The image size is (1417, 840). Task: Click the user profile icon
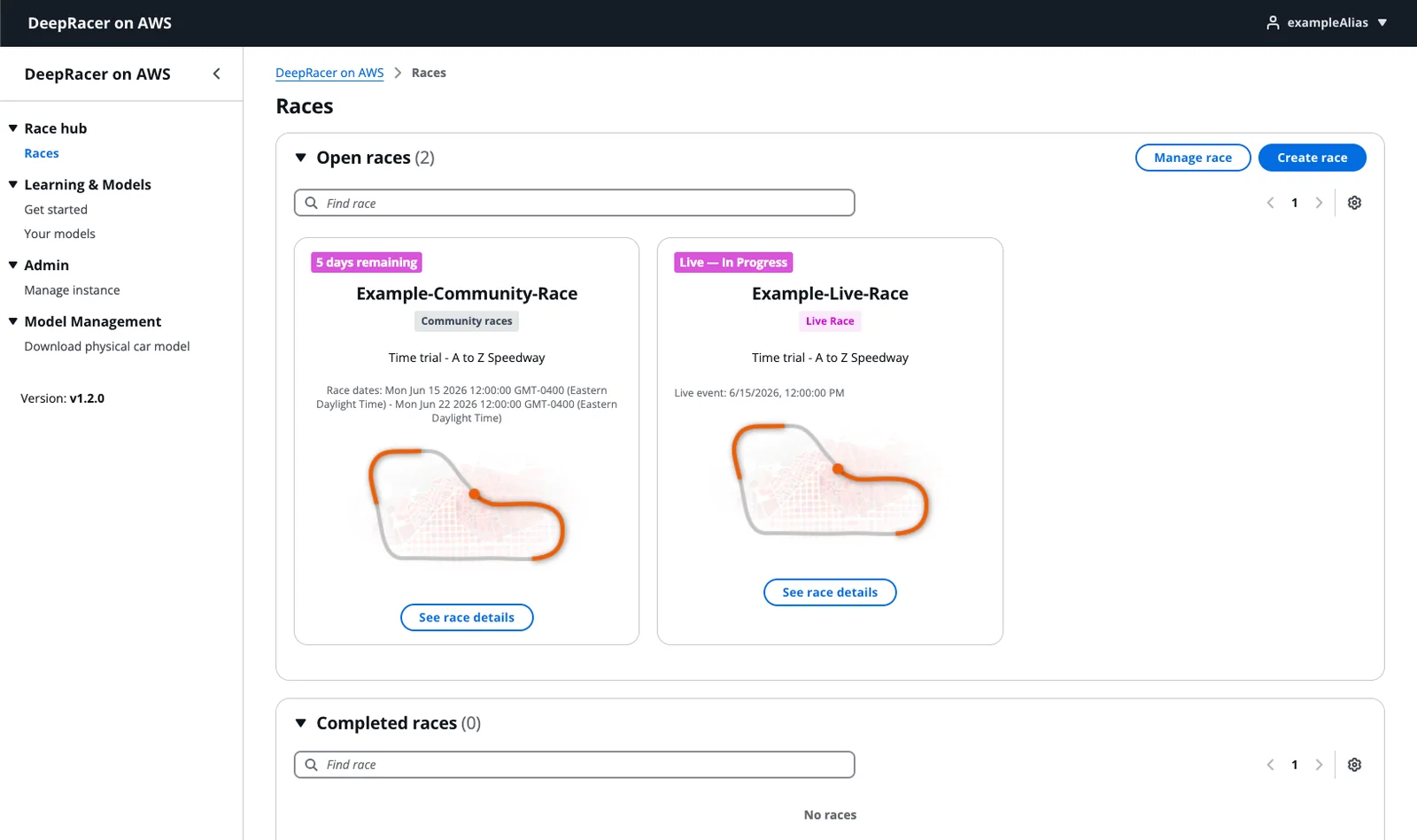coord(1273,23)
